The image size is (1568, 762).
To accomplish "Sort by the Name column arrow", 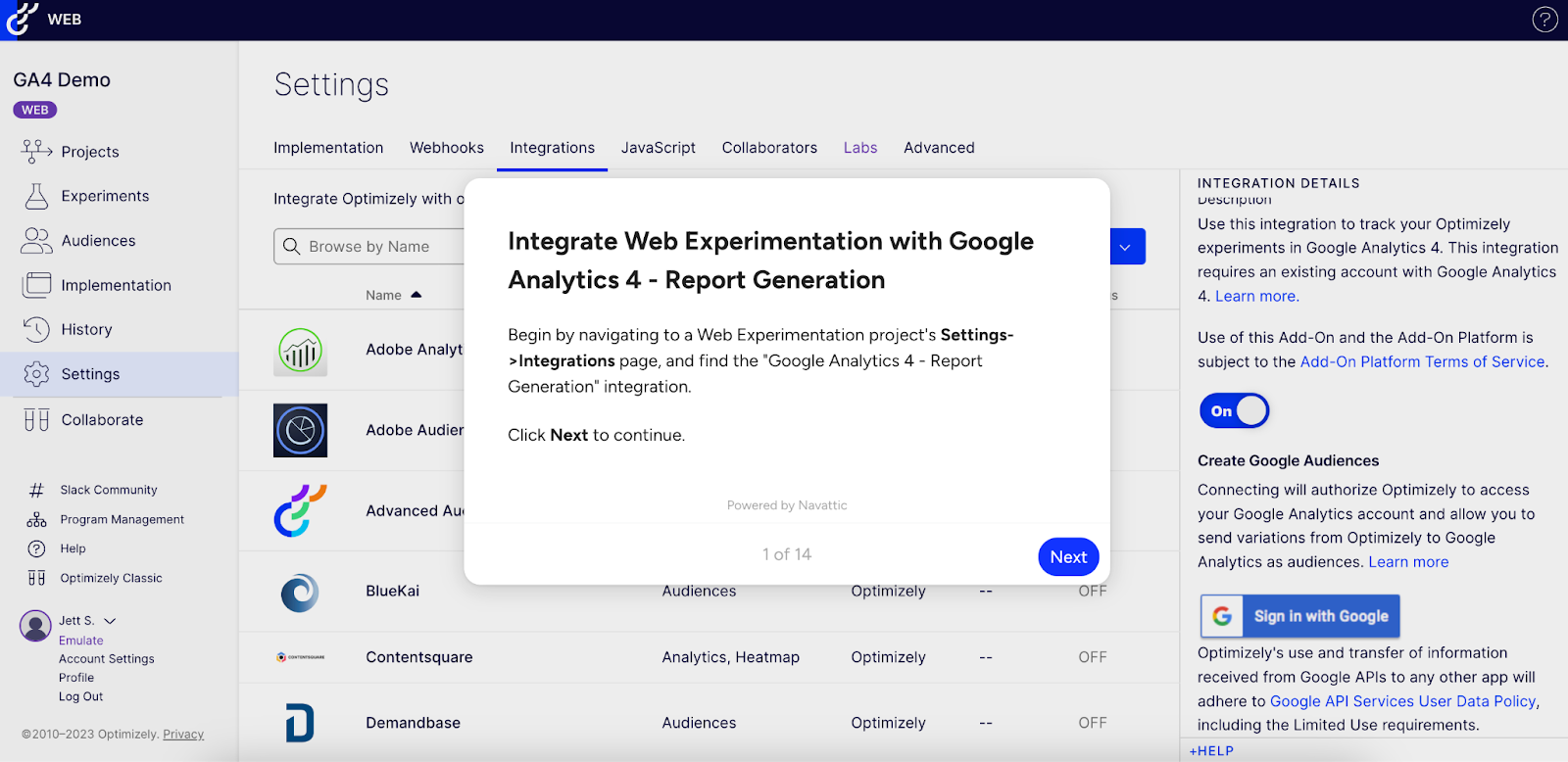I will coord(416,295).
